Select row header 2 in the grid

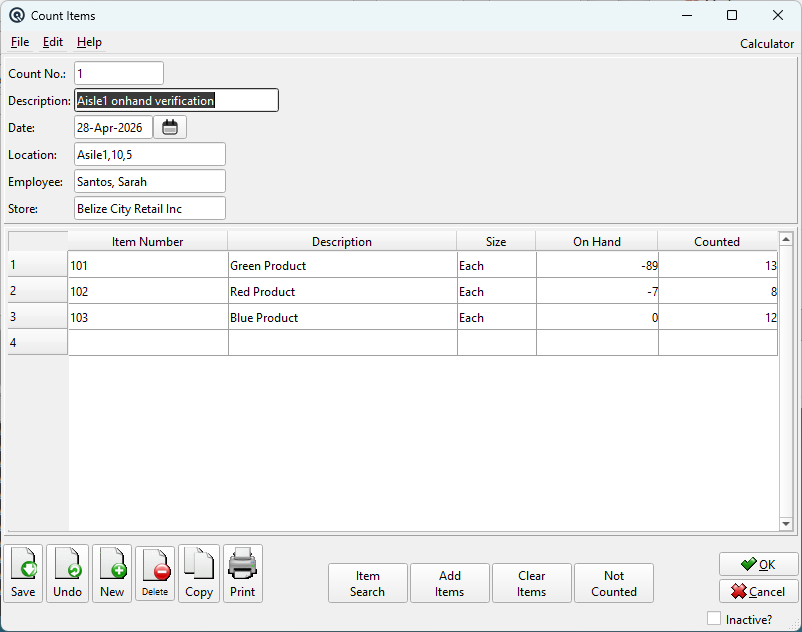(x=38, y=290)
